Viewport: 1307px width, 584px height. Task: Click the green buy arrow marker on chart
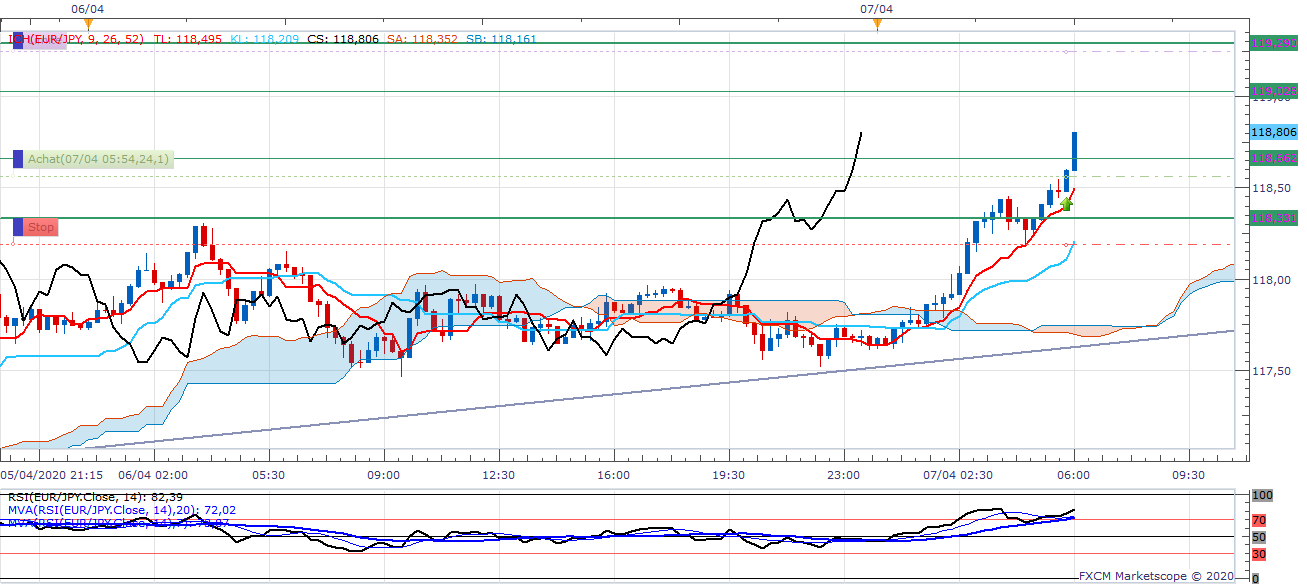1066,204
